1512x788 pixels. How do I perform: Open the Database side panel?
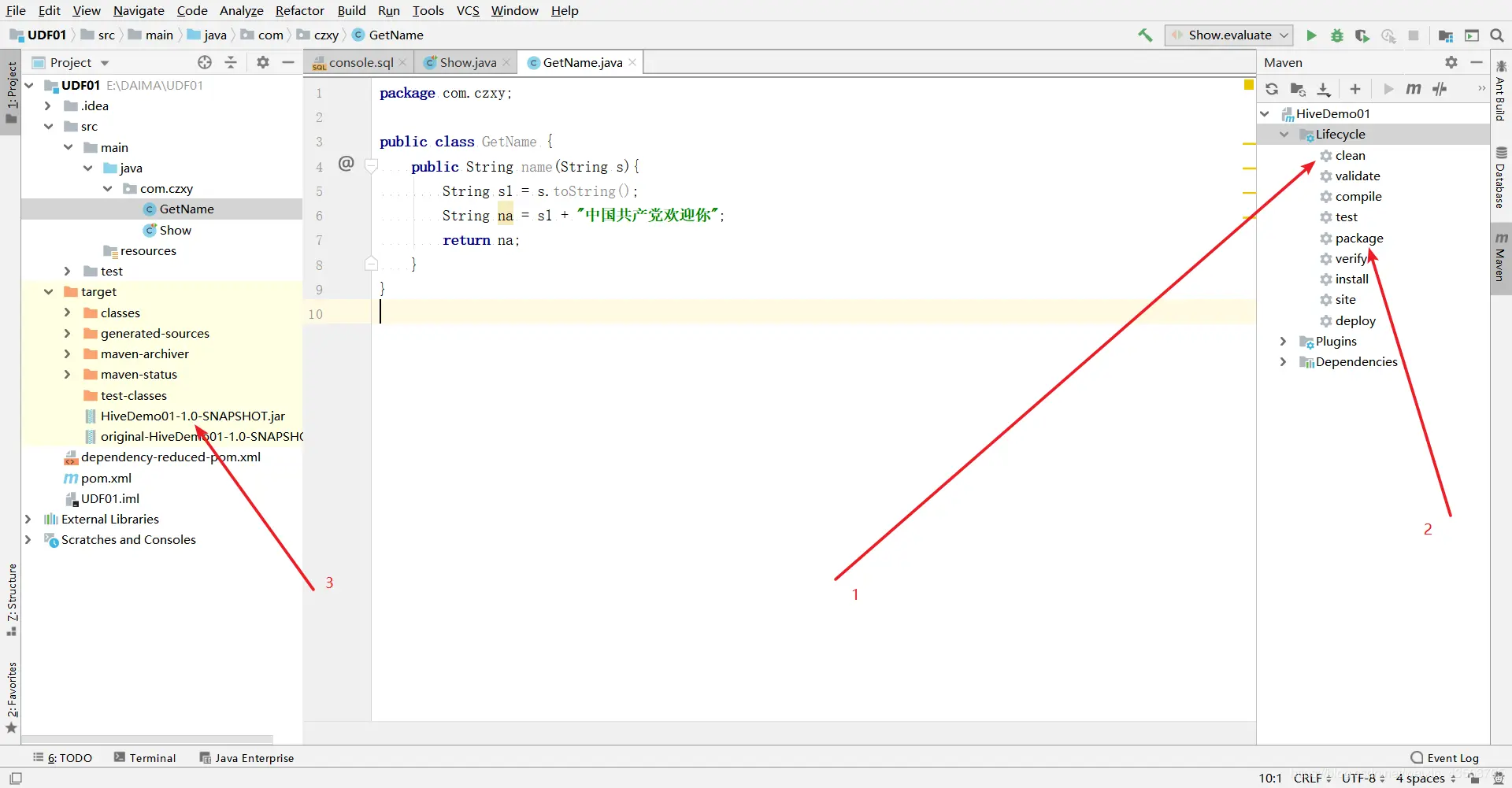click(x=1501, y=178)
